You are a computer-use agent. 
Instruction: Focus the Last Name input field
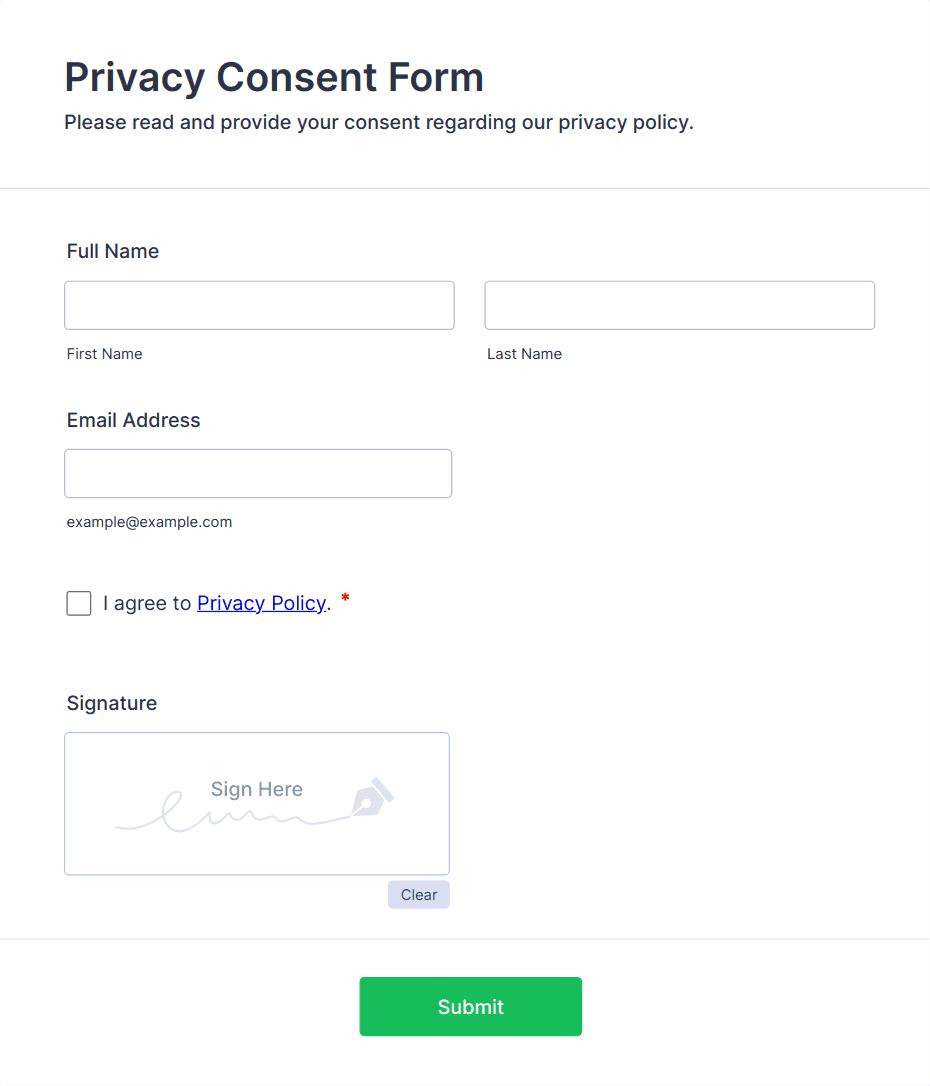click(679, 305)
